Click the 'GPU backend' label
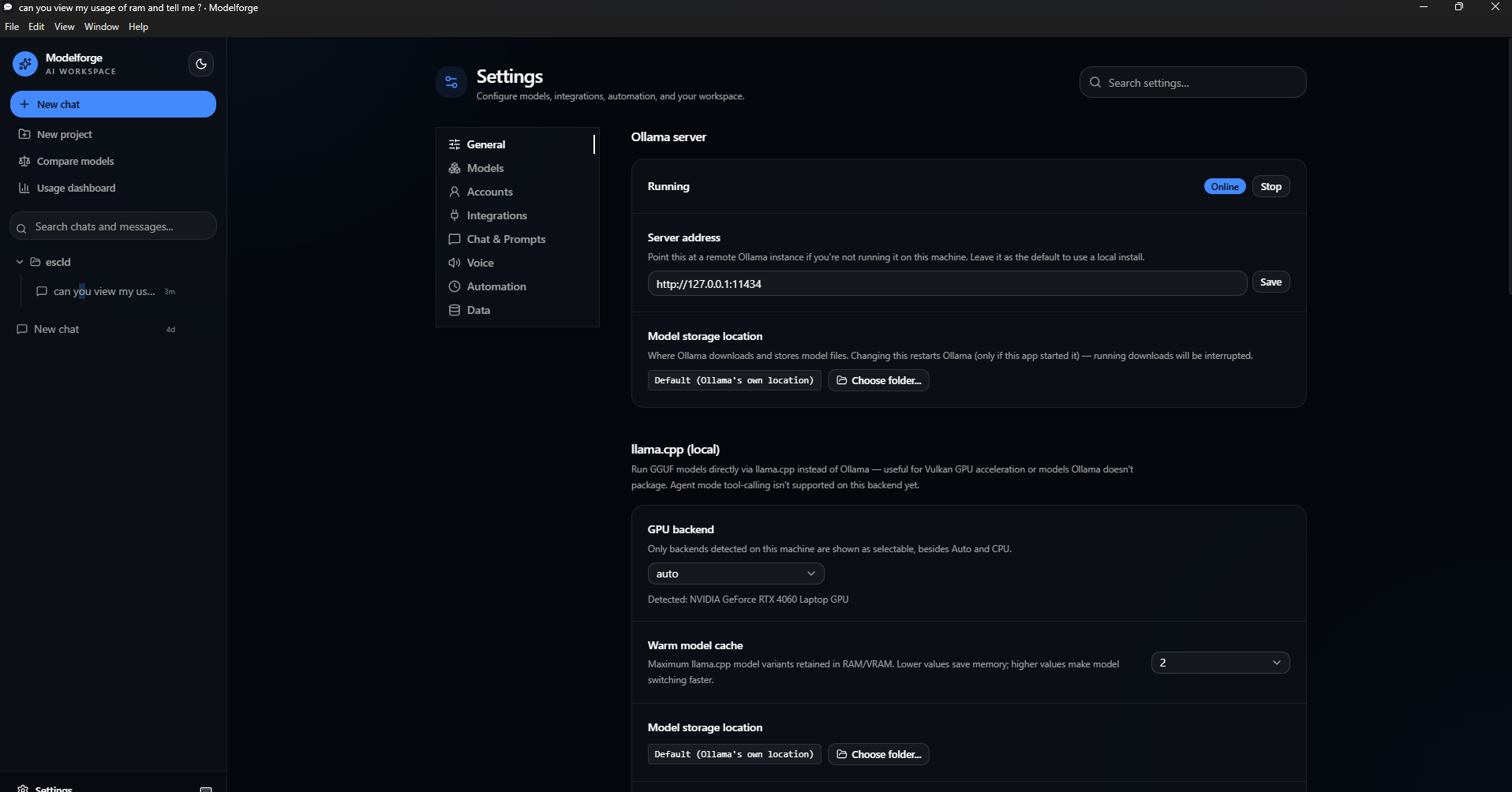Viewport: 1512px width, 792px height. tap(680, 529)
